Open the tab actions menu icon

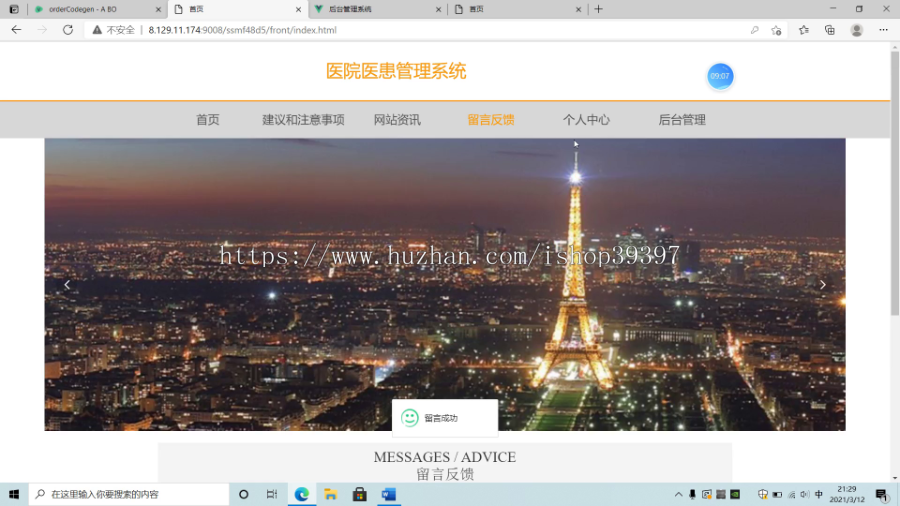14,9
